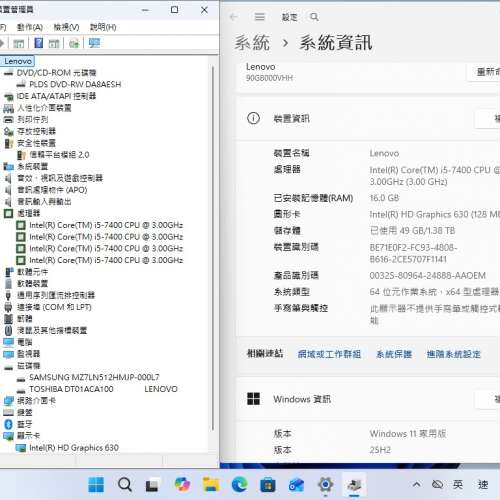Viewport: 500px width, 500px height.
Task: Click the monitor icon in Device Manager toolbar
Action: point(94,43)
